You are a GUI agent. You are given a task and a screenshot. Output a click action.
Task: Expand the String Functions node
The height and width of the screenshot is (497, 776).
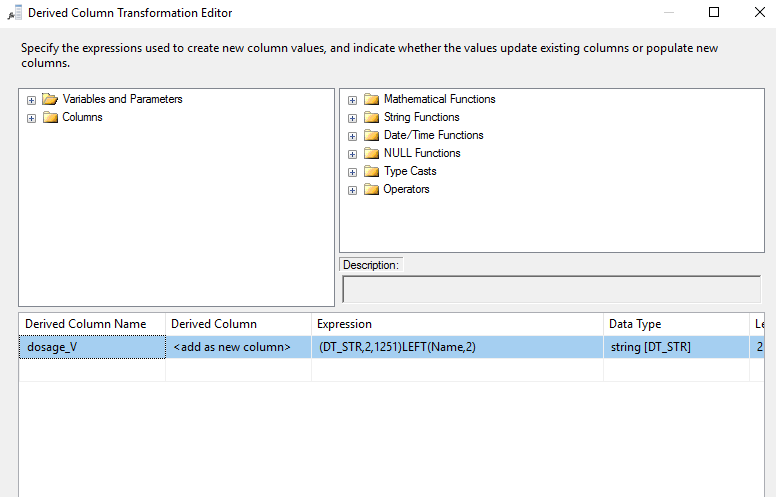tap(352, 118)
